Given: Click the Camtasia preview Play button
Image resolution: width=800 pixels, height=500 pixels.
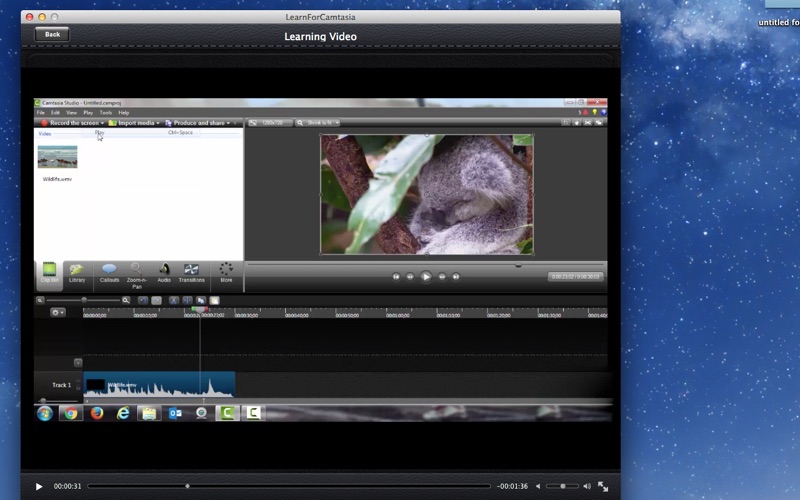Looking at the screenshot, I should coord(426,277).
